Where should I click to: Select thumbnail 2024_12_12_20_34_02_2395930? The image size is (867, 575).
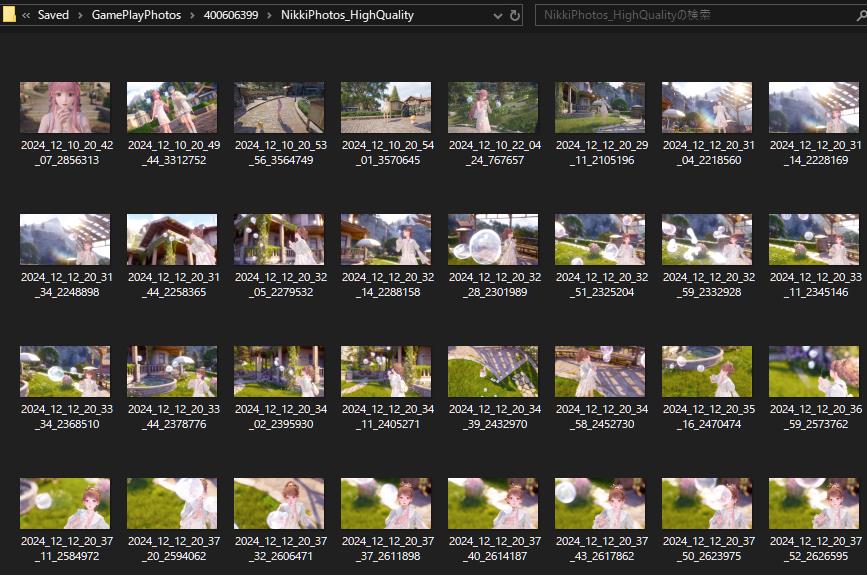click(279, 372)
